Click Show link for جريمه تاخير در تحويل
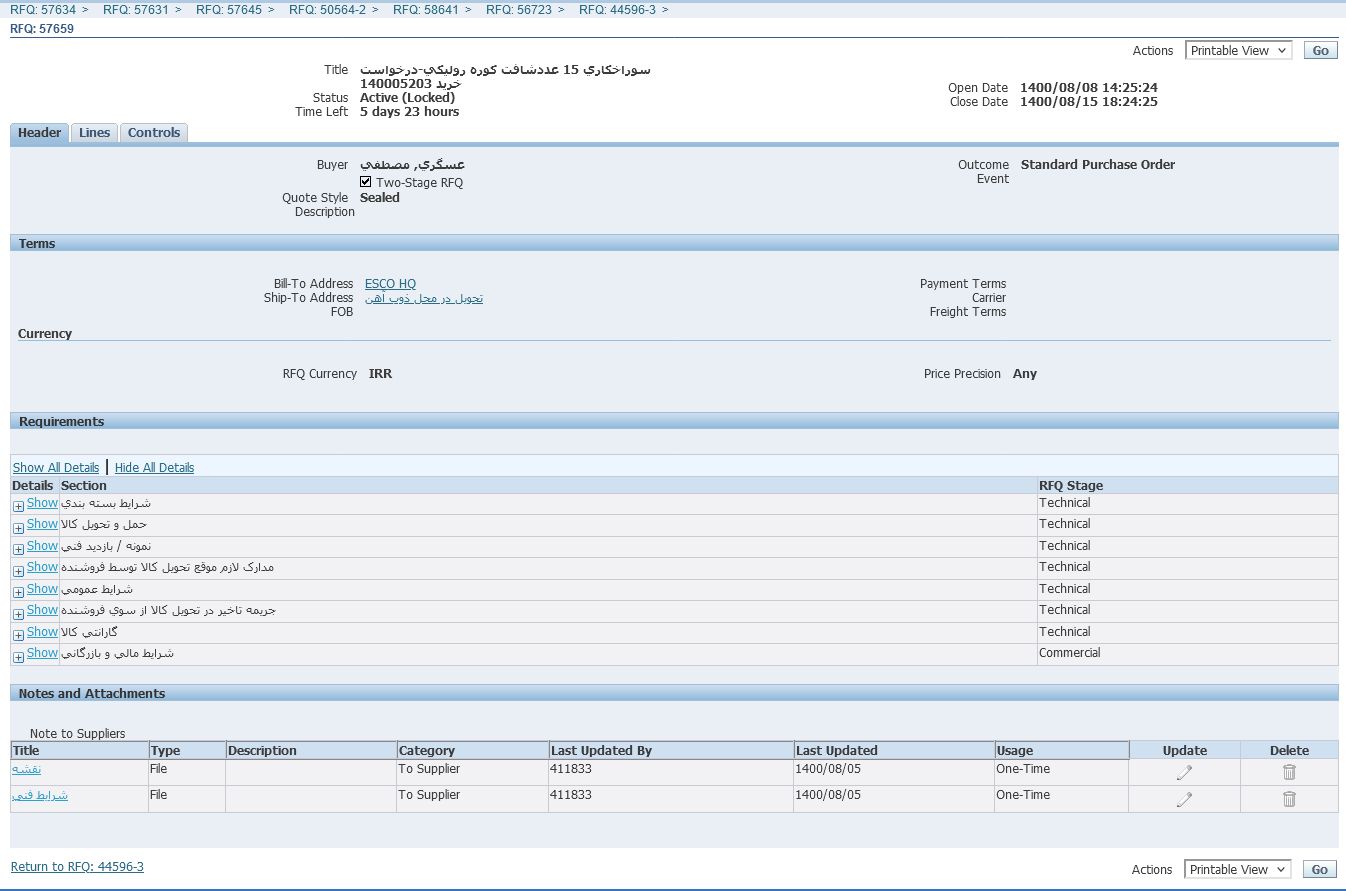This screenshot has width=1346, height=891. click(42, 610)
